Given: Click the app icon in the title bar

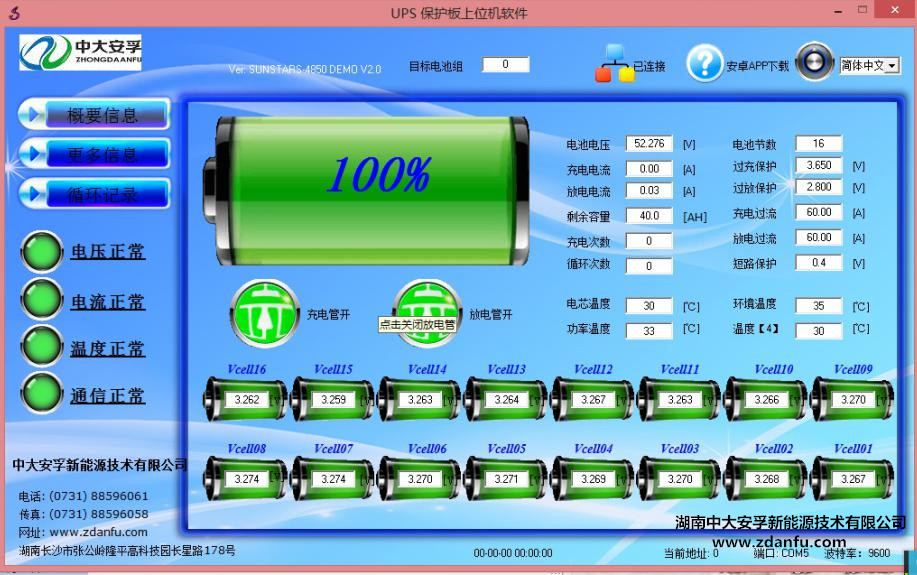Looking at the screenshot, I should pos(14,12).
